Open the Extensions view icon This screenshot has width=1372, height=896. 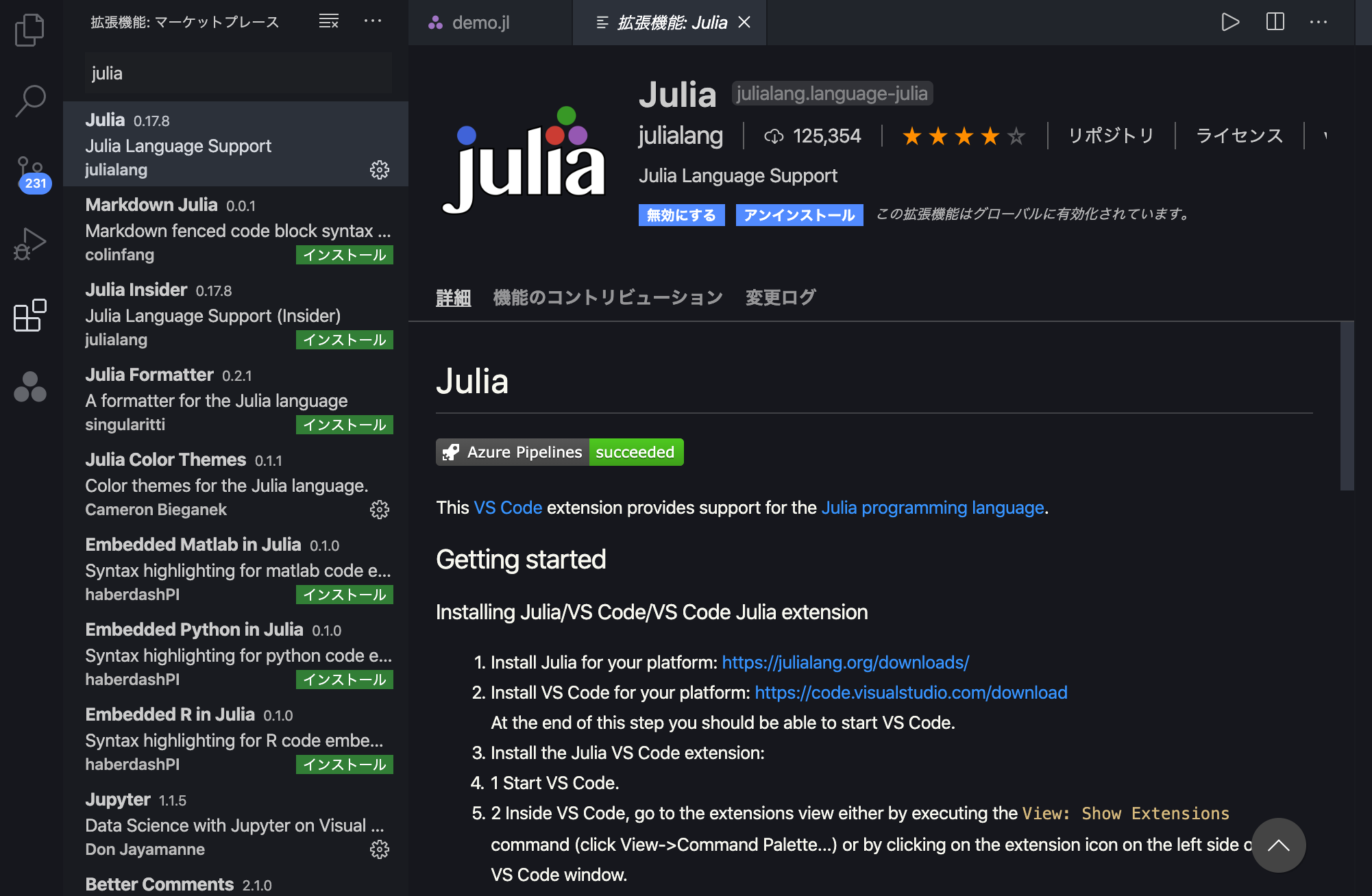[30, 315]
